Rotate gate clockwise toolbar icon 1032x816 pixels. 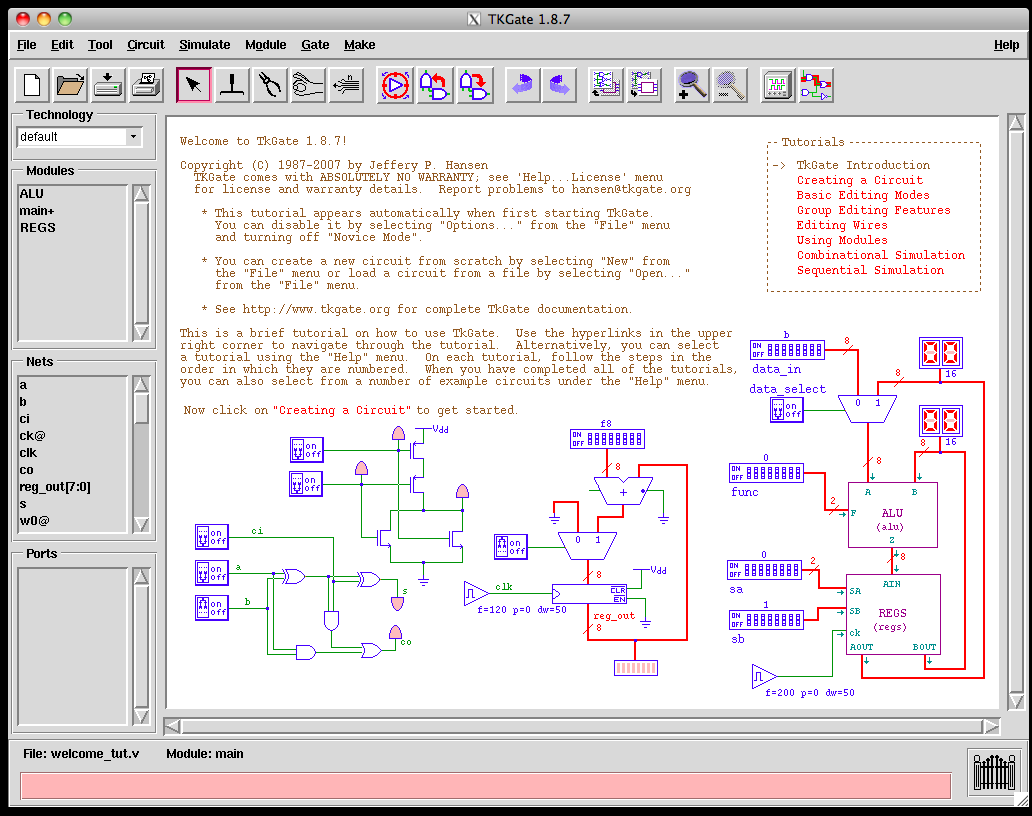[x=475, y=86]
